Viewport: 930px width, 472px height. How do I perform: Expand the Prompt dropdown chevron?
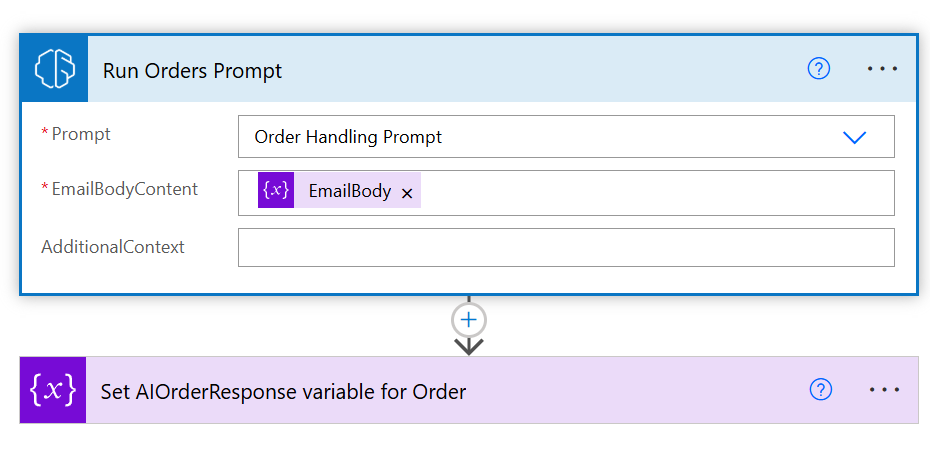(x=854, y=137)
